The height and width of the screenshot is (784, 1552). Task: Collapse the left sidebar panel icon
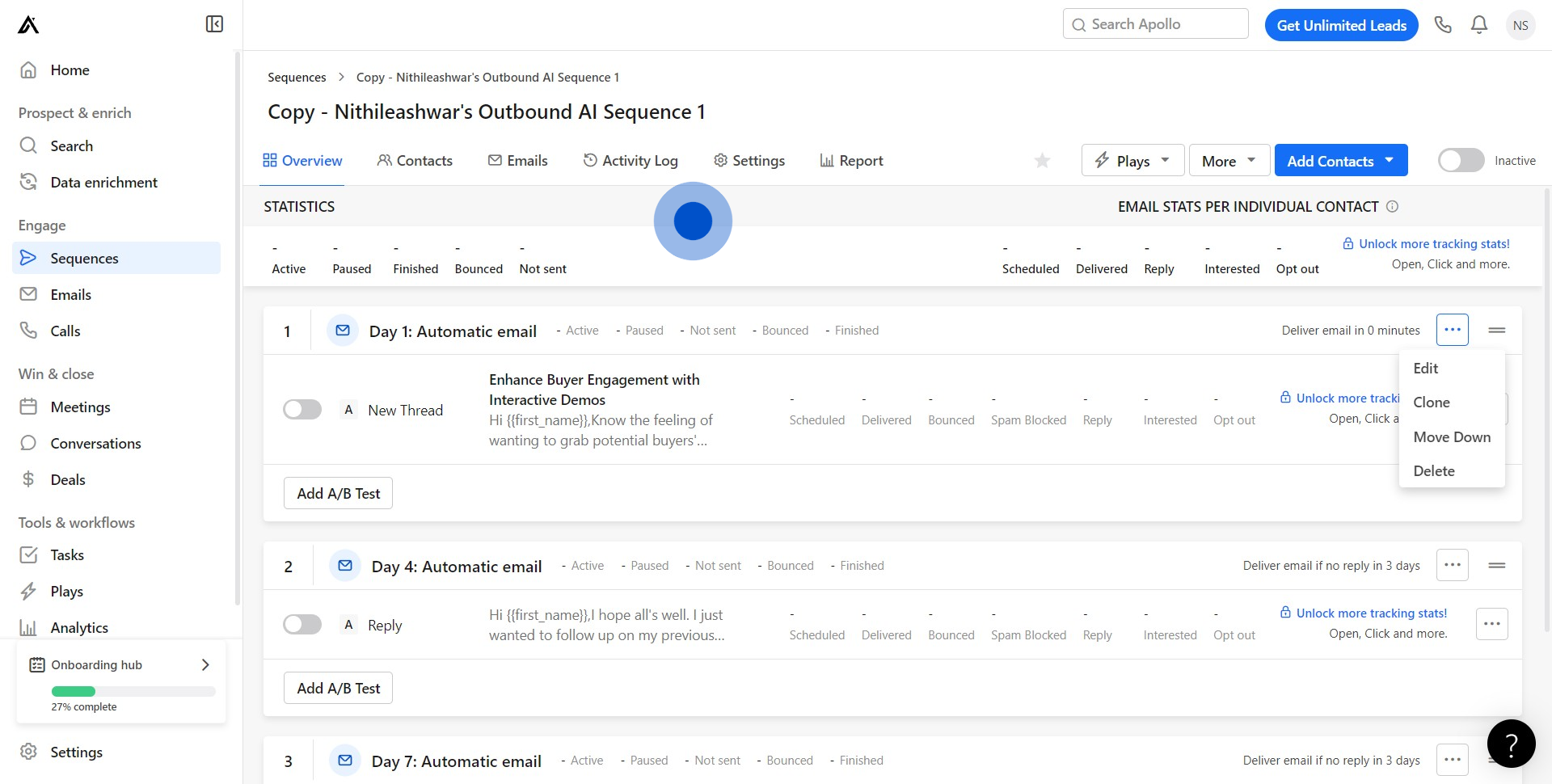214,24
